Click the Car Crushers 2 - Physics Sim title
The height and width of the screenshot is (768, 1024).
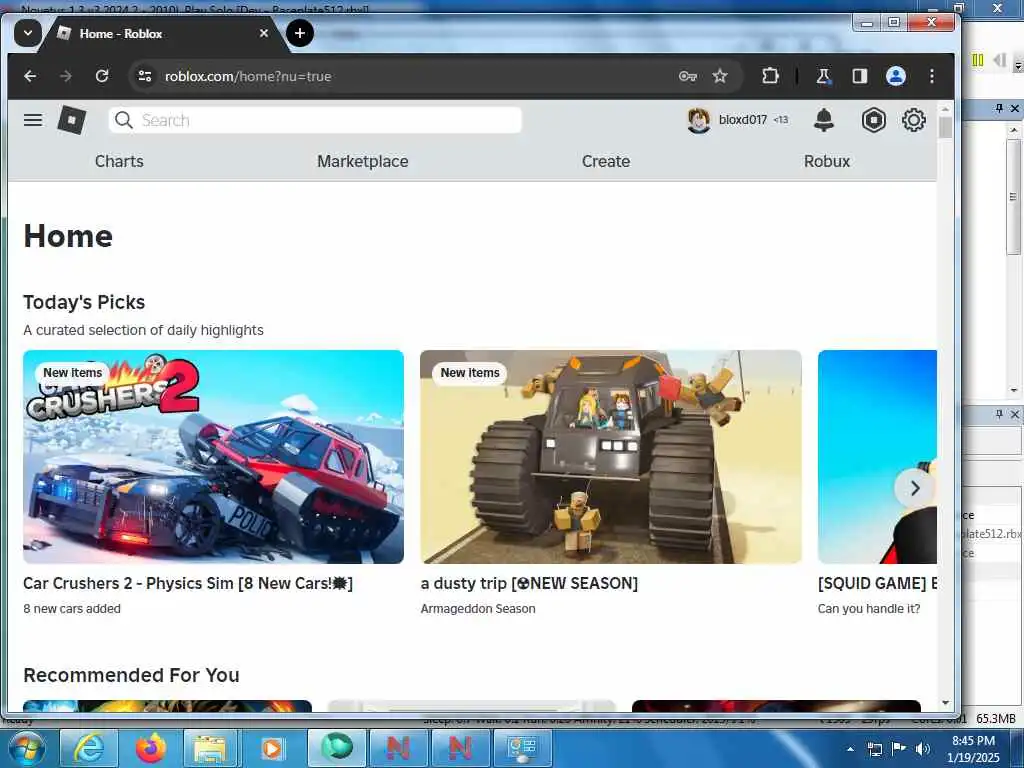(188, 583)
